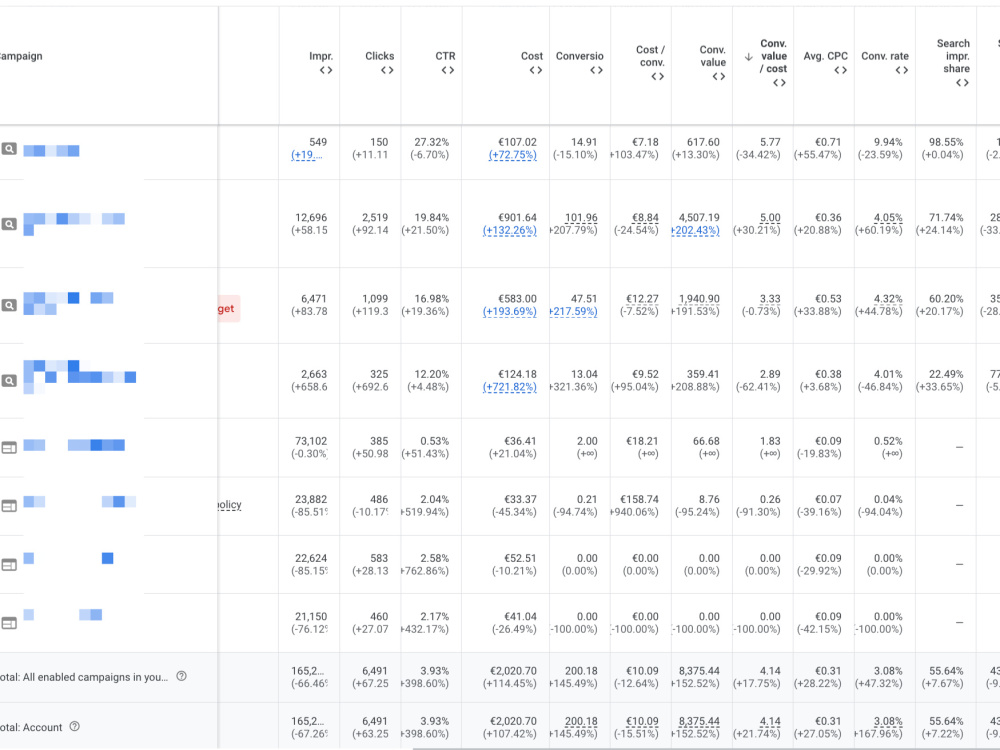
Task: Select the 4,507.19 conversion value cell
Action: tap(699, 217)
